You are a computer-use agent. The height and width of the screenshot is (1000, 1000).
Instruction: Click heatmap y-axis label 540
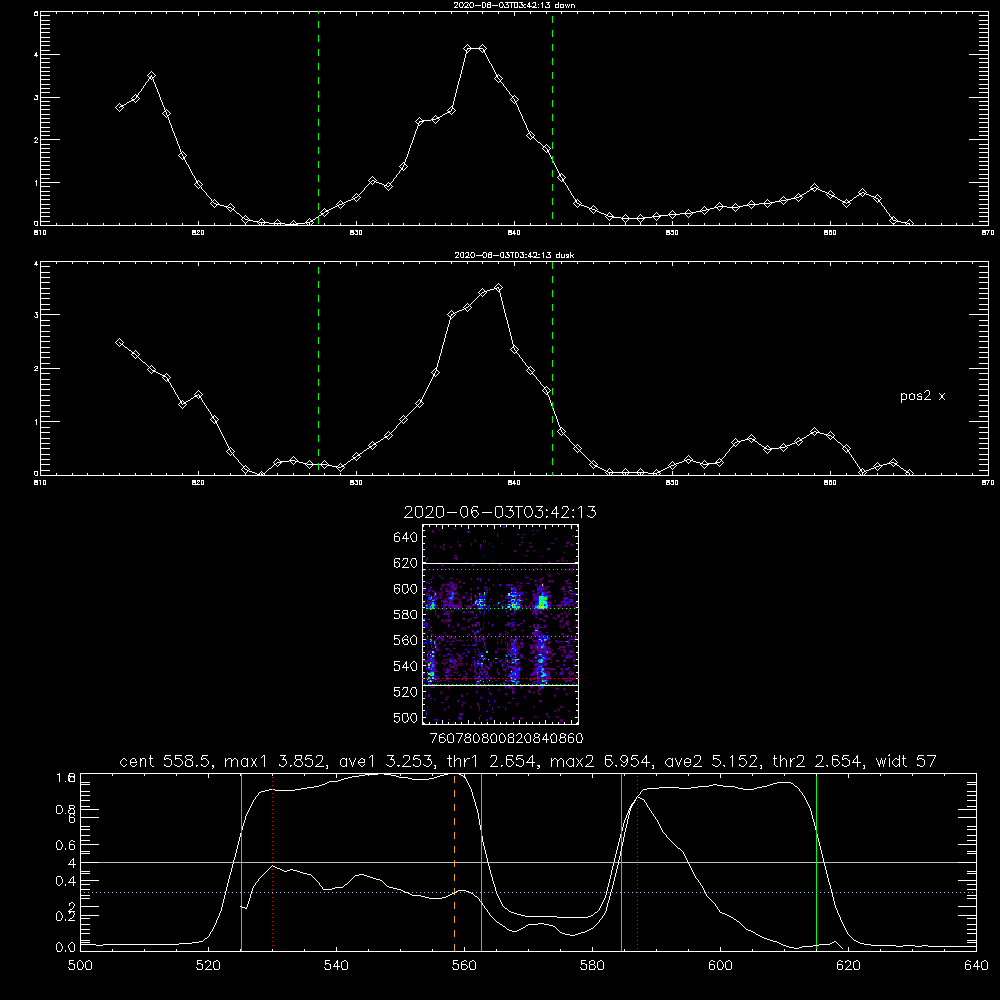click(x=406, y=666)
